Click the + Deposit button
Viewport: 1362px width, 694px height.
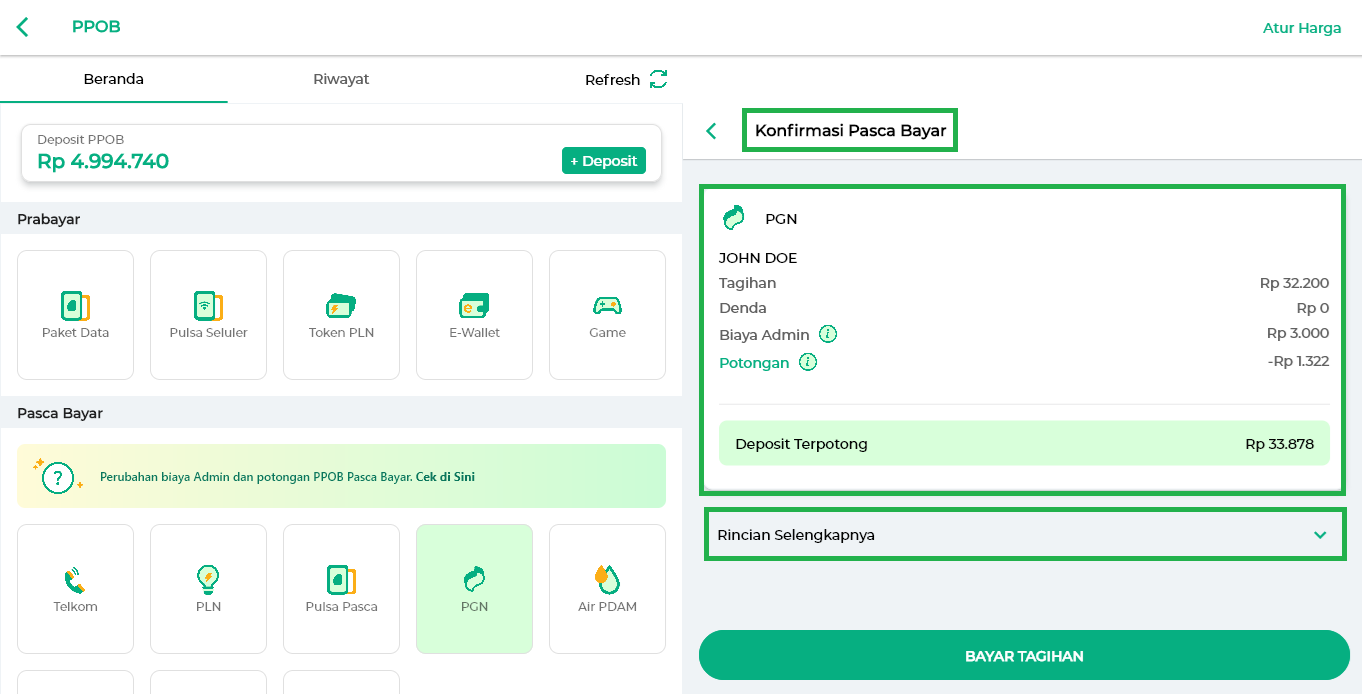(604, 161)
